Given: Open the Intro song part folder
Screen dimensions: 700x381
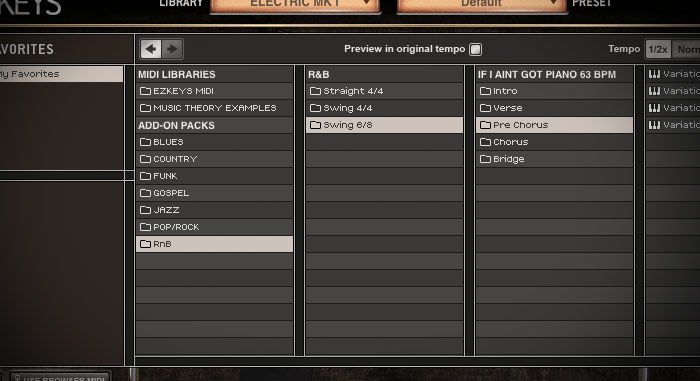Looking at the screenshot, I should pos(554,91).
